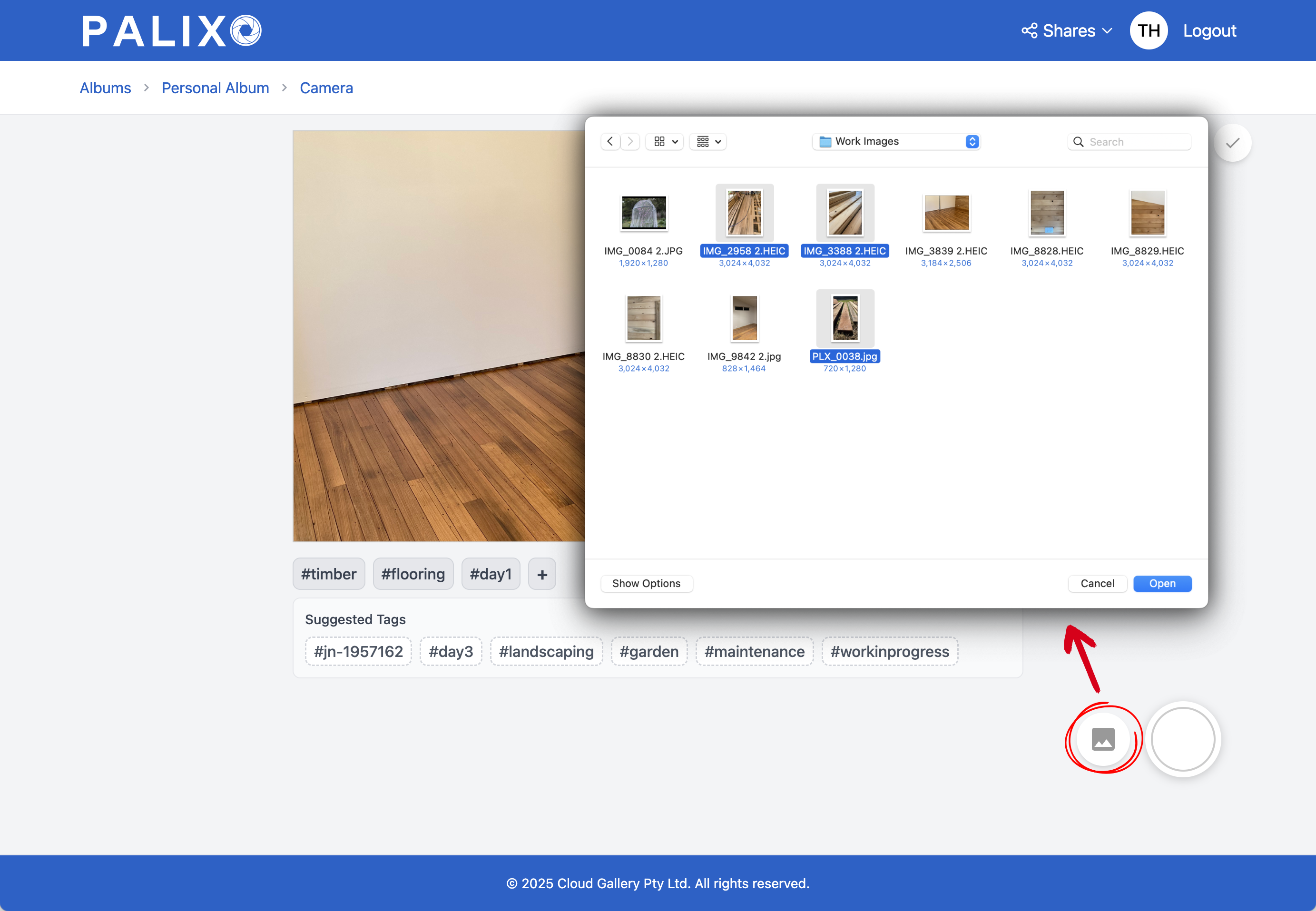The width and height of the screenshot is (1316, 911).
Task: Confirm with the circular checkmark icon
Action: pos(1233,142)
